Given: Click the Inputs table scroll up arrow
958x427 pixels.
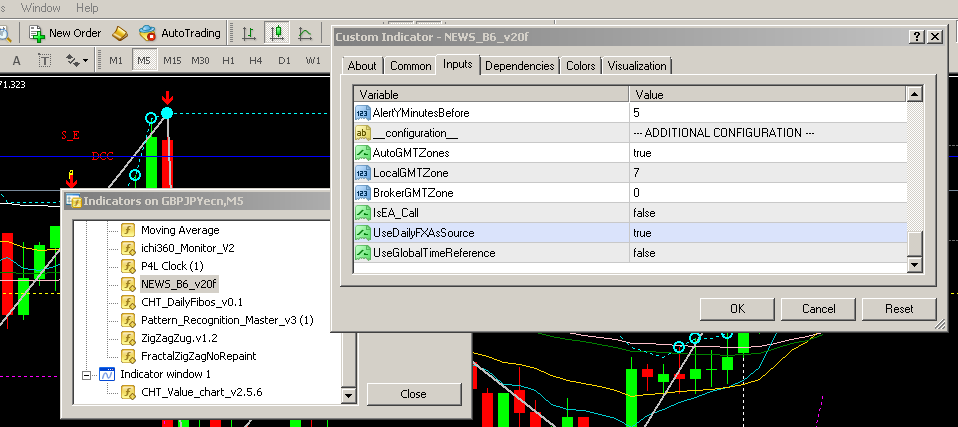Looking at the screenshot, I should click(915, 94).
